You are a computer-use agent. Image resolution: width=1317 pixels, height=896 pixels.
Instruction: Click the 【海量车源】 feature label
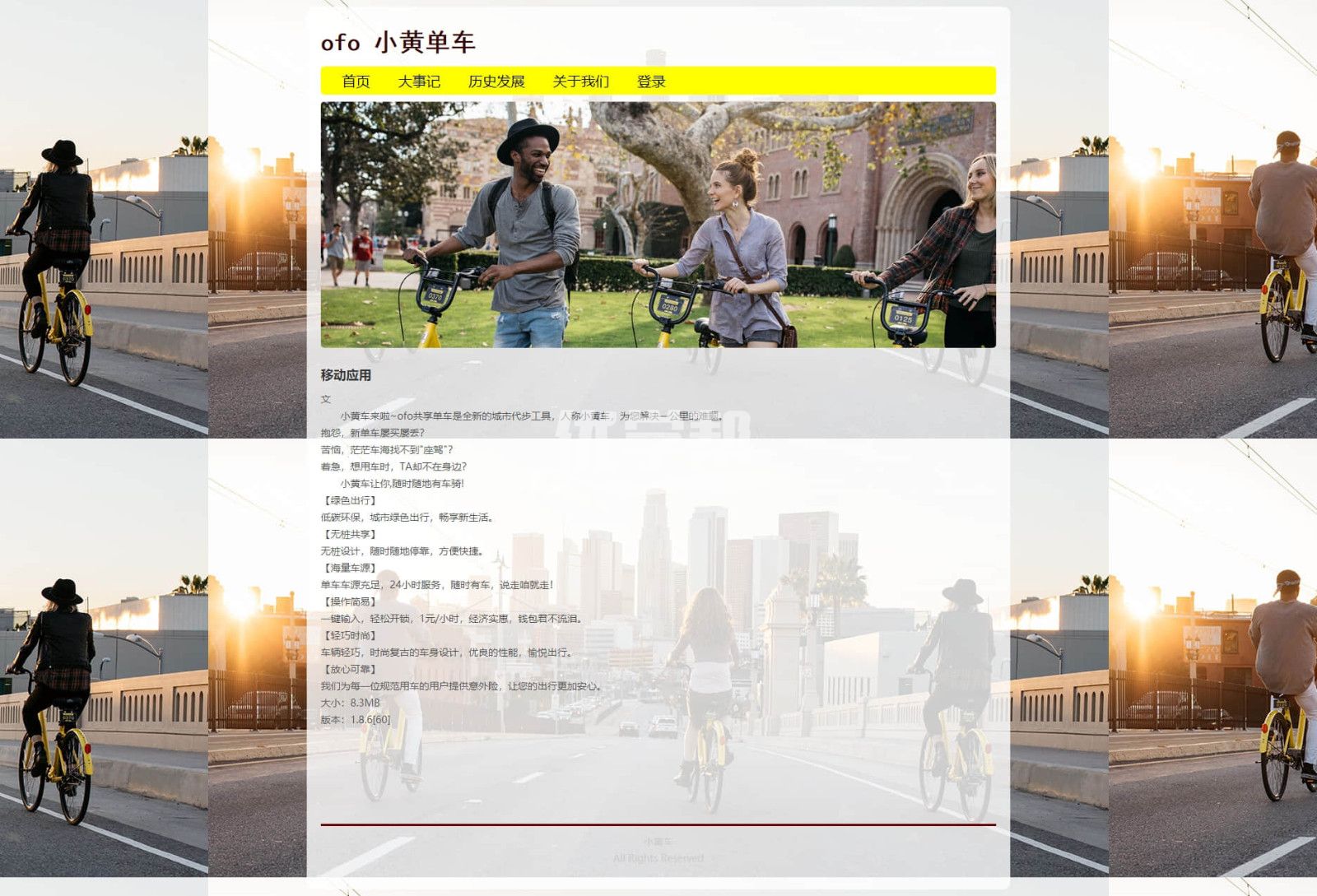tap(350, 568)
